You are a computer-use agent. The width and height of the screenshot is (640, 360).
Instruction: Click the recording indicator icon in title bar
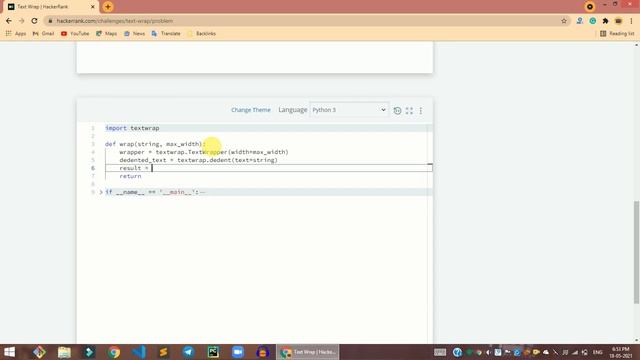point(590,7)
